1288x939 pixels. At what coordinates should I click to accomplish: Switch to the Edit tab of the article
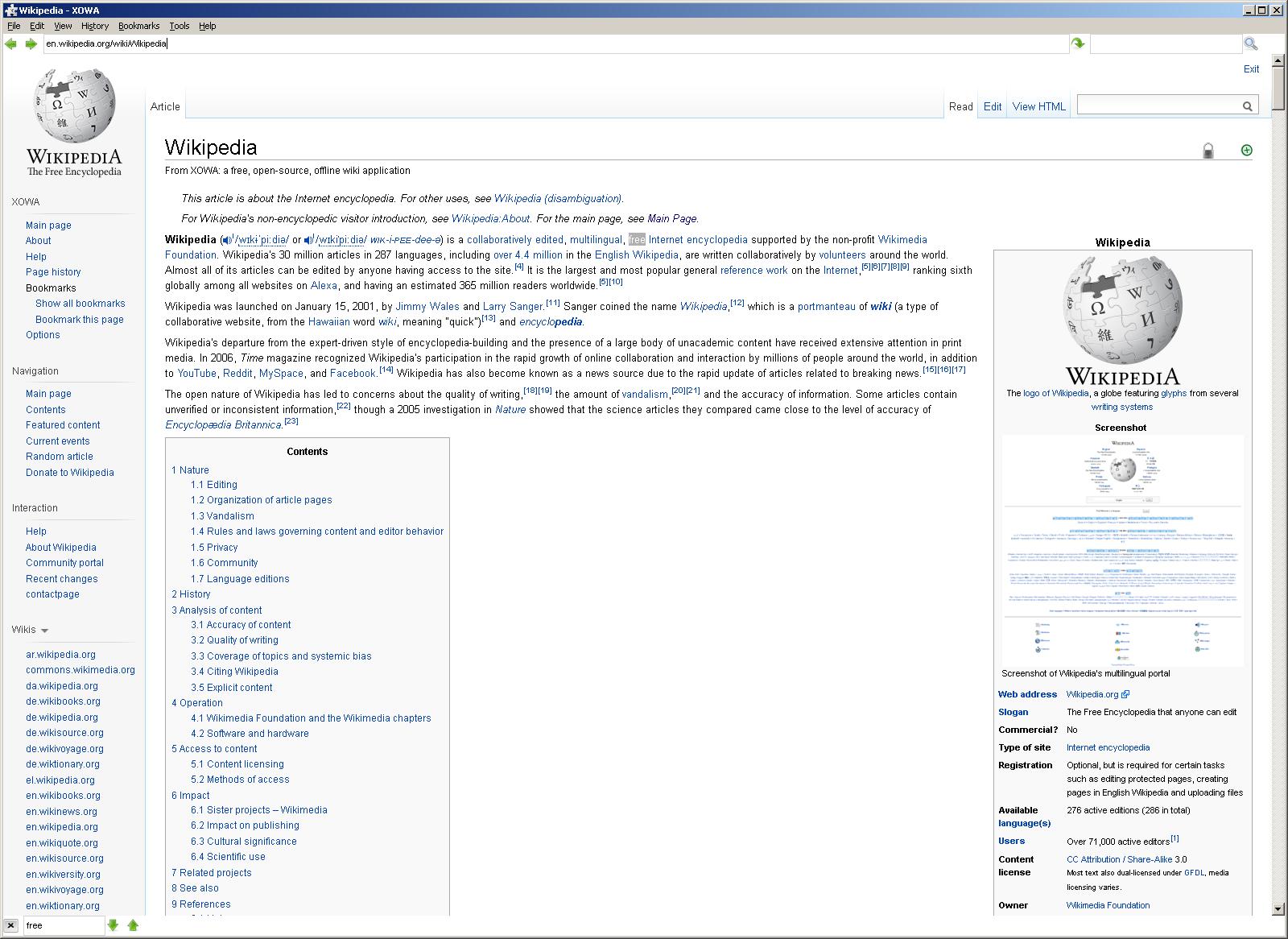pos(993,106)
